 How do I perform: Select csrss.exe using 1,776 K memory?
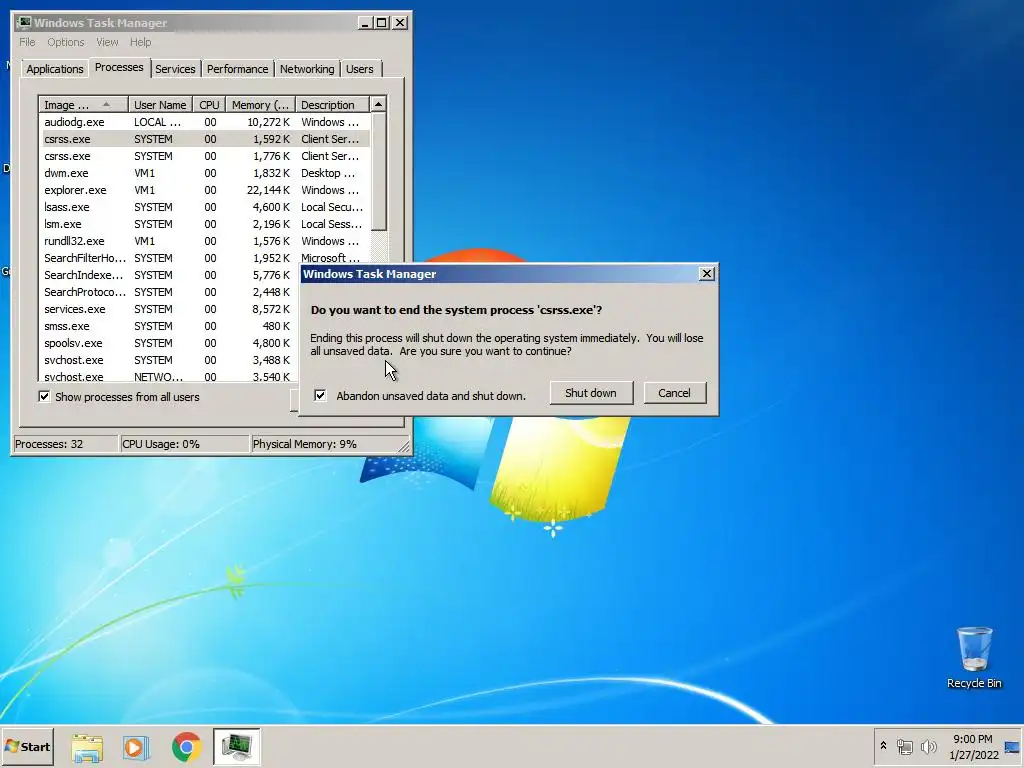[204, 156]
